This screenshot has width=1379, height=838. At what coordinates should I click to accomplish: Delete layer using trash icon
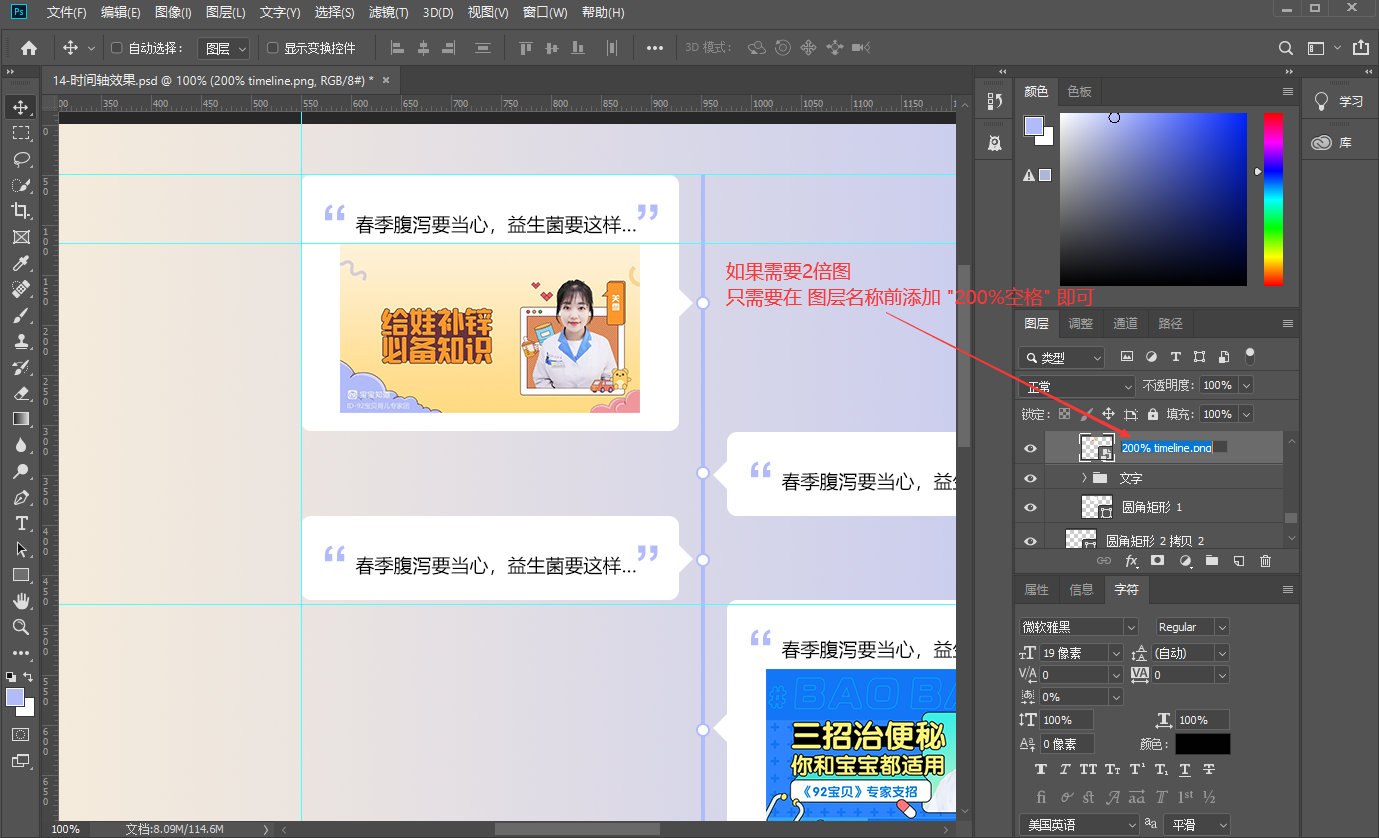(1265, 562)
